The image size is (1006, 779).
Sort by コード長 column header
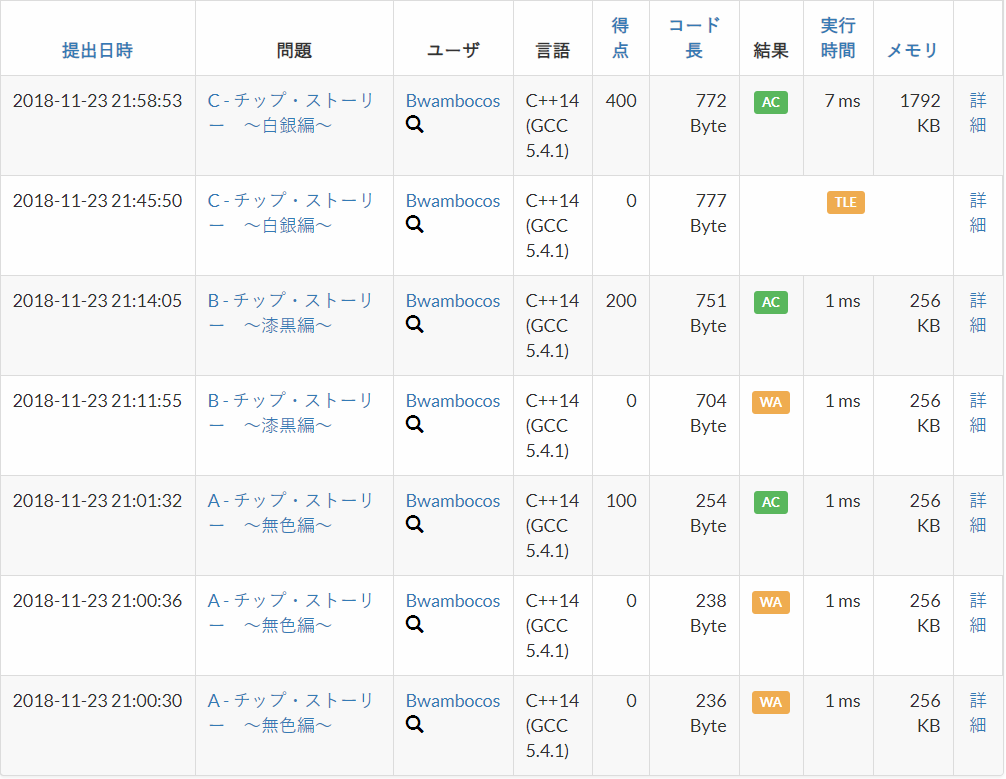click(x=694, y=38)
